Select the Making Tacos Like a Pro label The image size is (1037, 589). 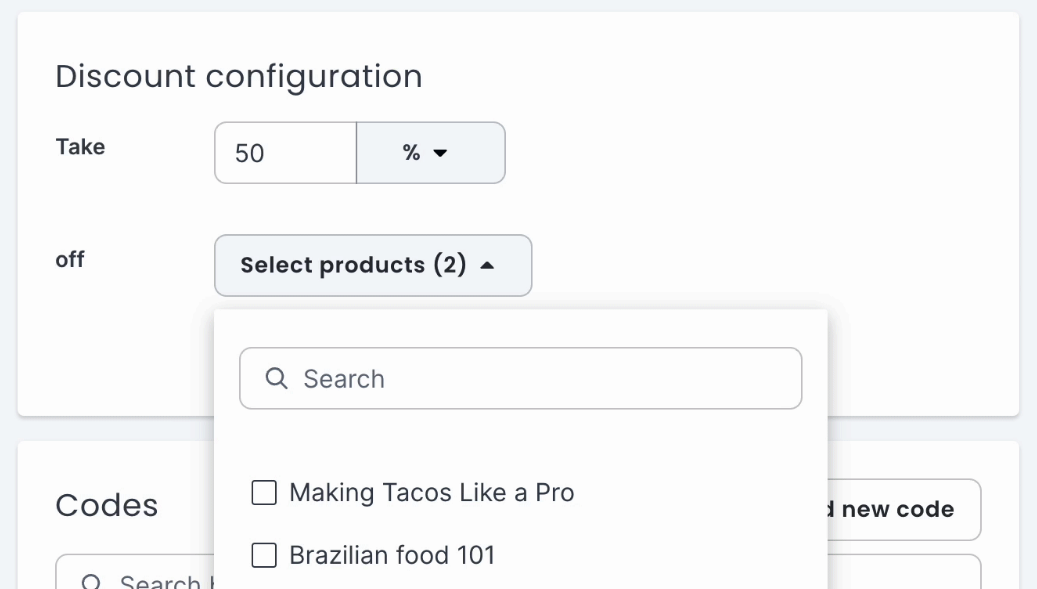point(431,493)
